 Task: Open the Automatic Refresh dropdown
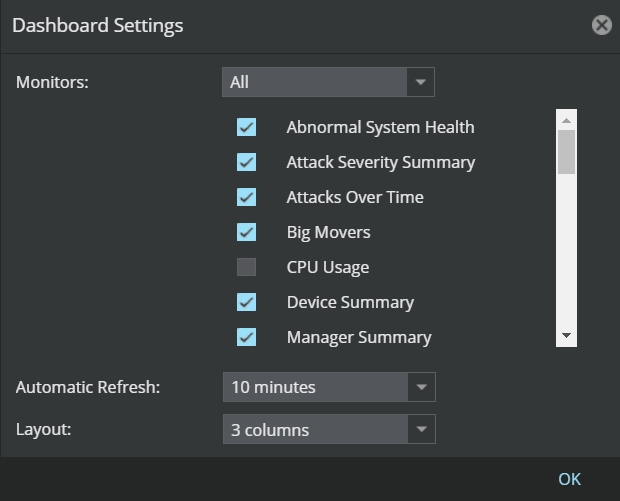pyautogui.click(x=329, y=387)
